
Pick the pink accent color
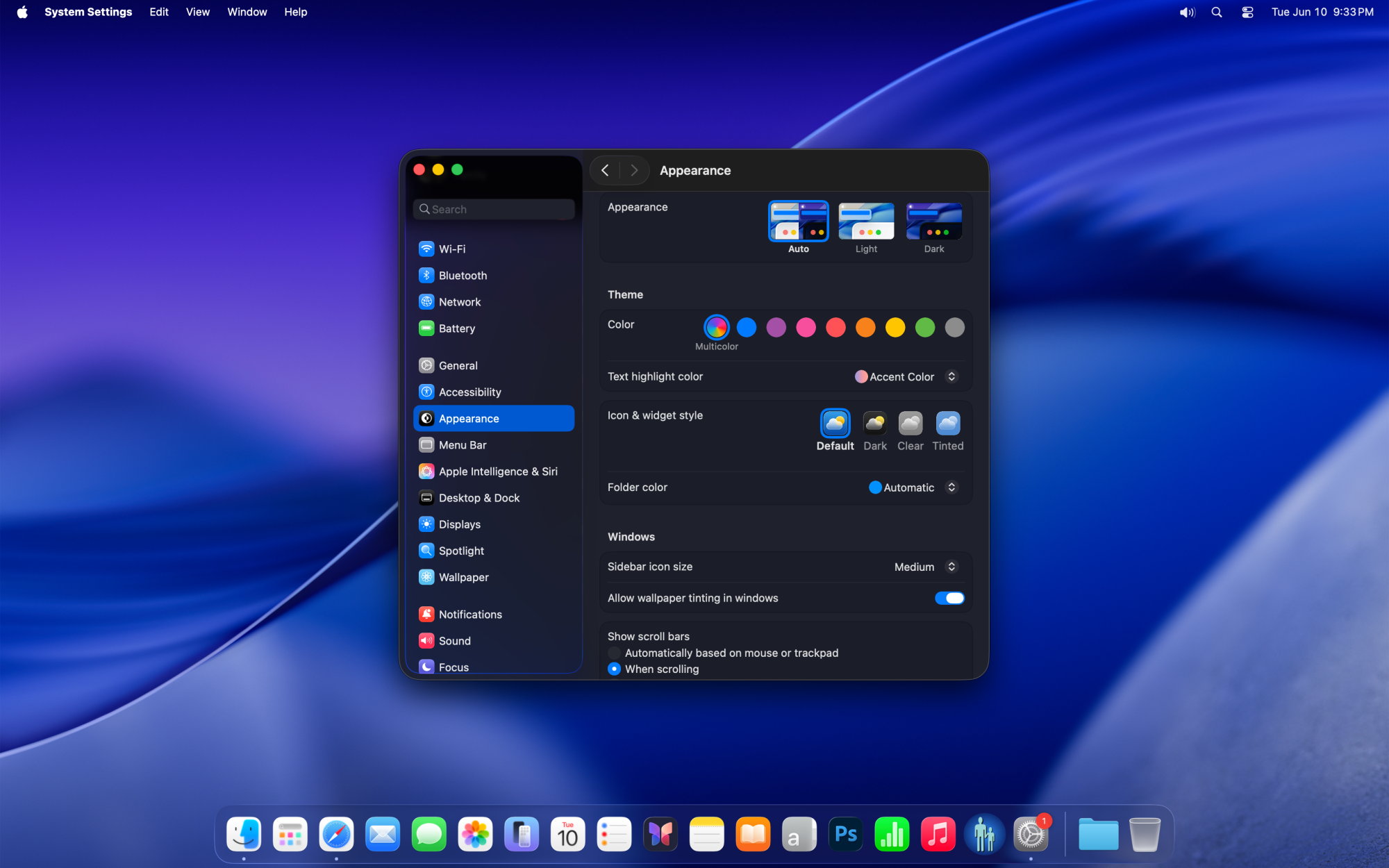(x=806, y=327)
